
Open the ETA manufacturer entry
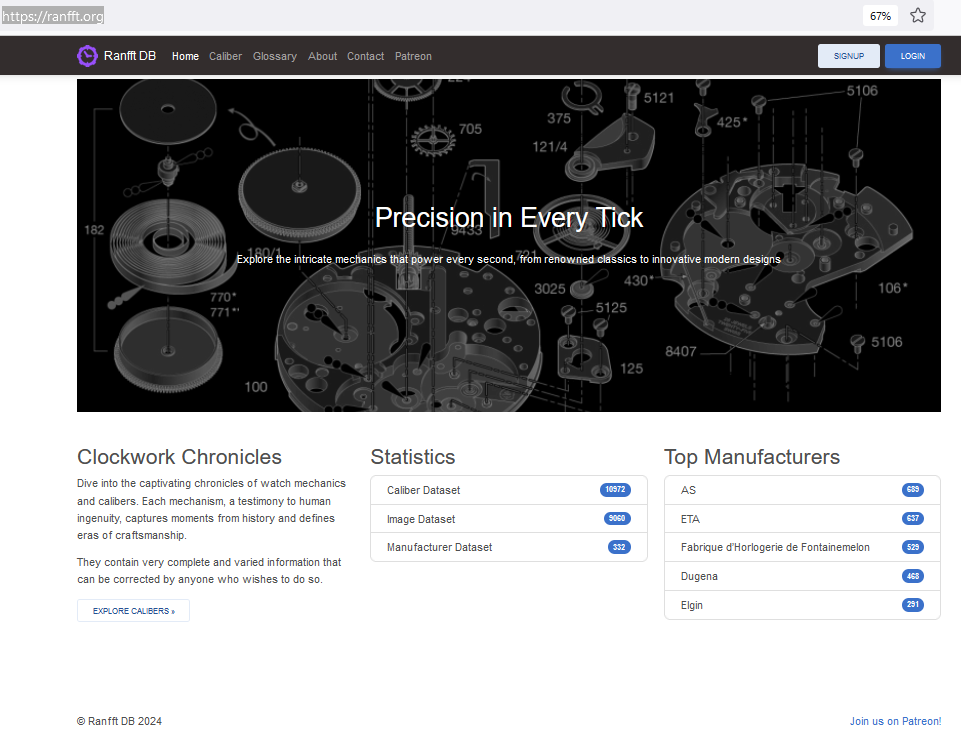pos(802,519)
